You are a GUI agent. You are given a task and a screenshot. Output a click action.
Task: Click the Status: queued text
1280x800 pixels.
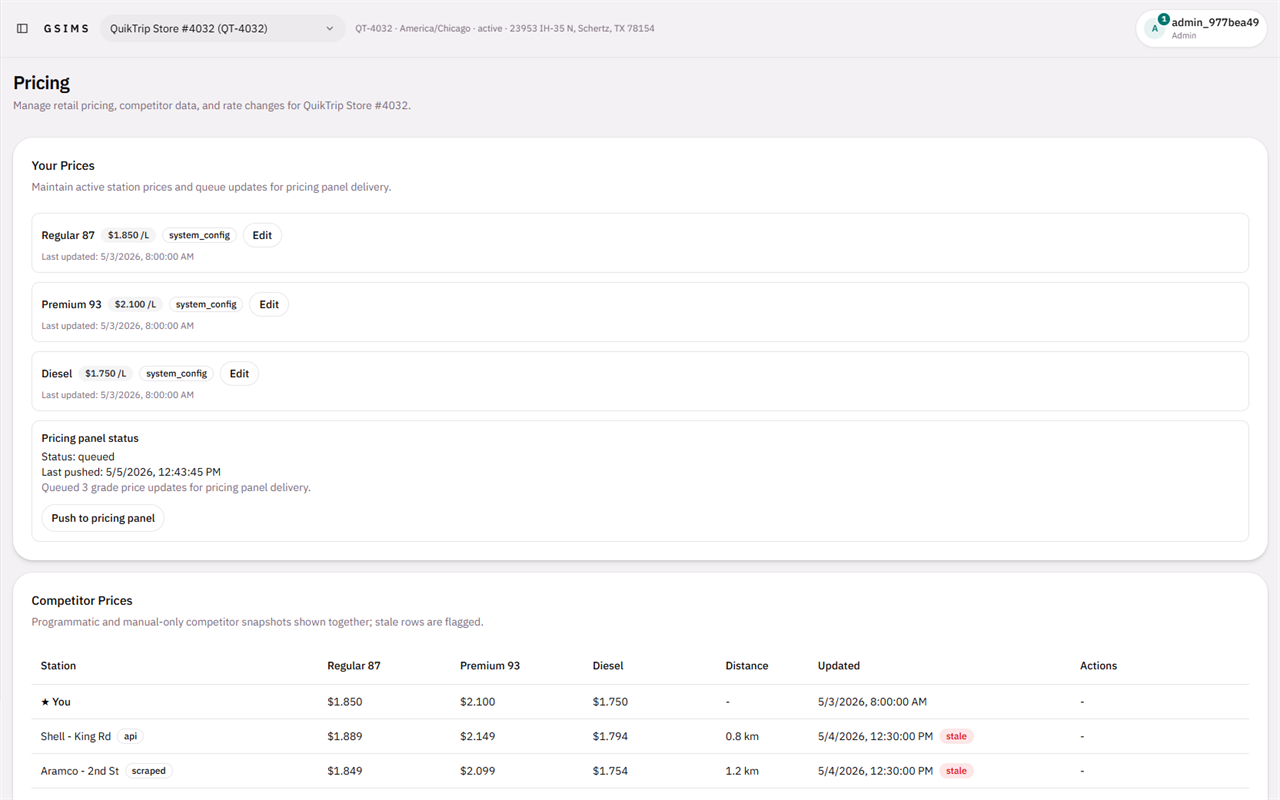pyautogui.click(x=78, y=456)
